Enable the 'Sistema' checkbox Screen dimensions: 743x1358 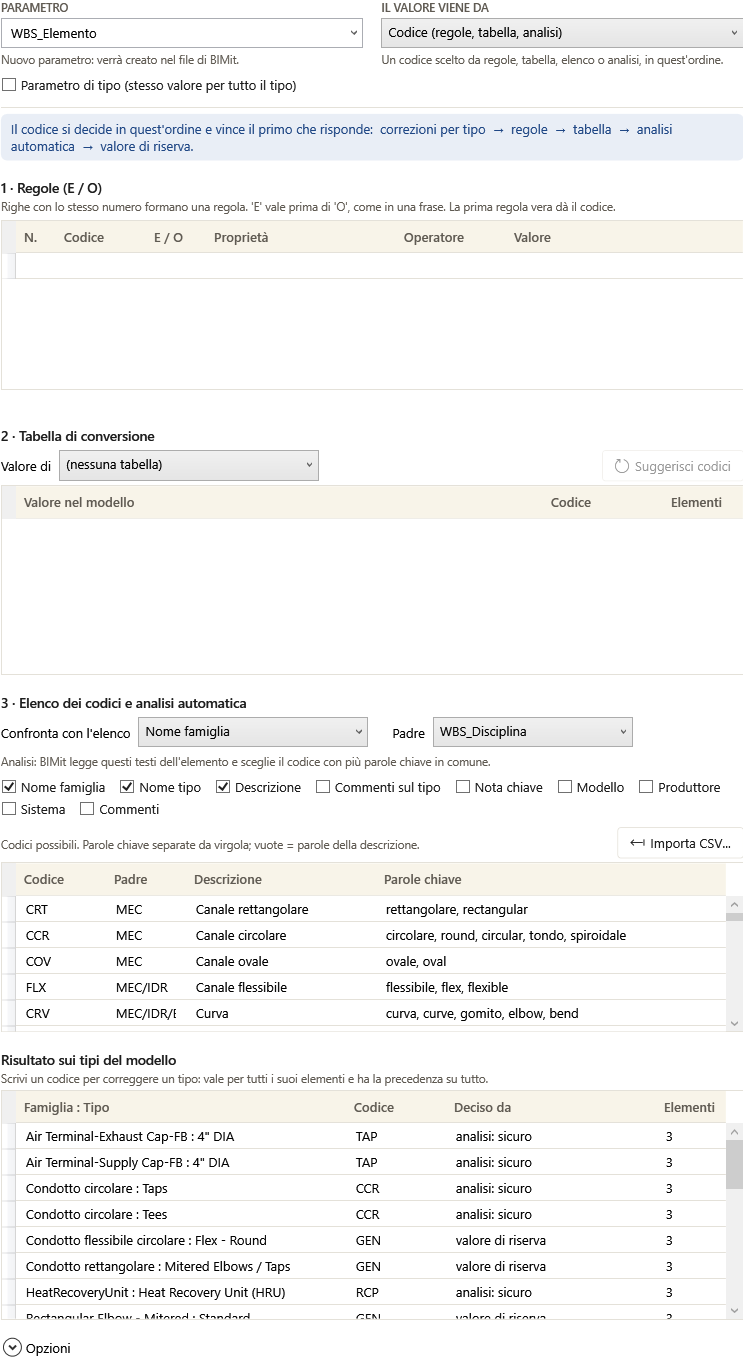pyautogui.click(x=9, y=809)
